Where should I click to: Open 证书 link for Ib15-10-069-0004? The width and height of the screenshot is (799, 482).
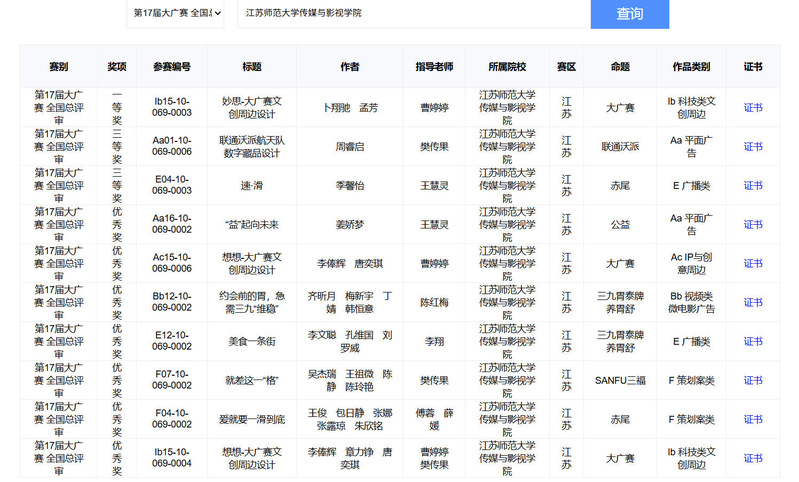click(752, 458)
